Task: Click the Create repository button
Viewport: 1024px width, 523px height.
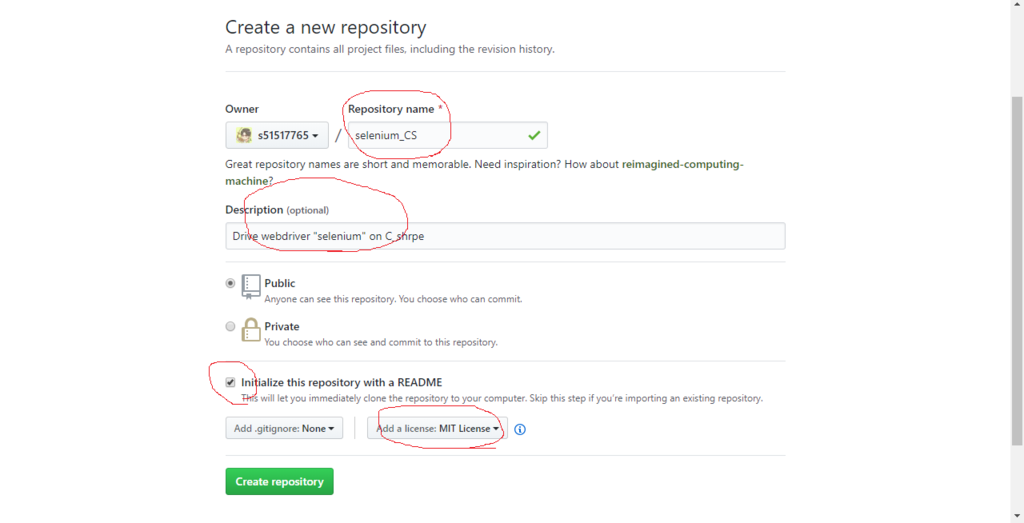Action: (280, 481)
